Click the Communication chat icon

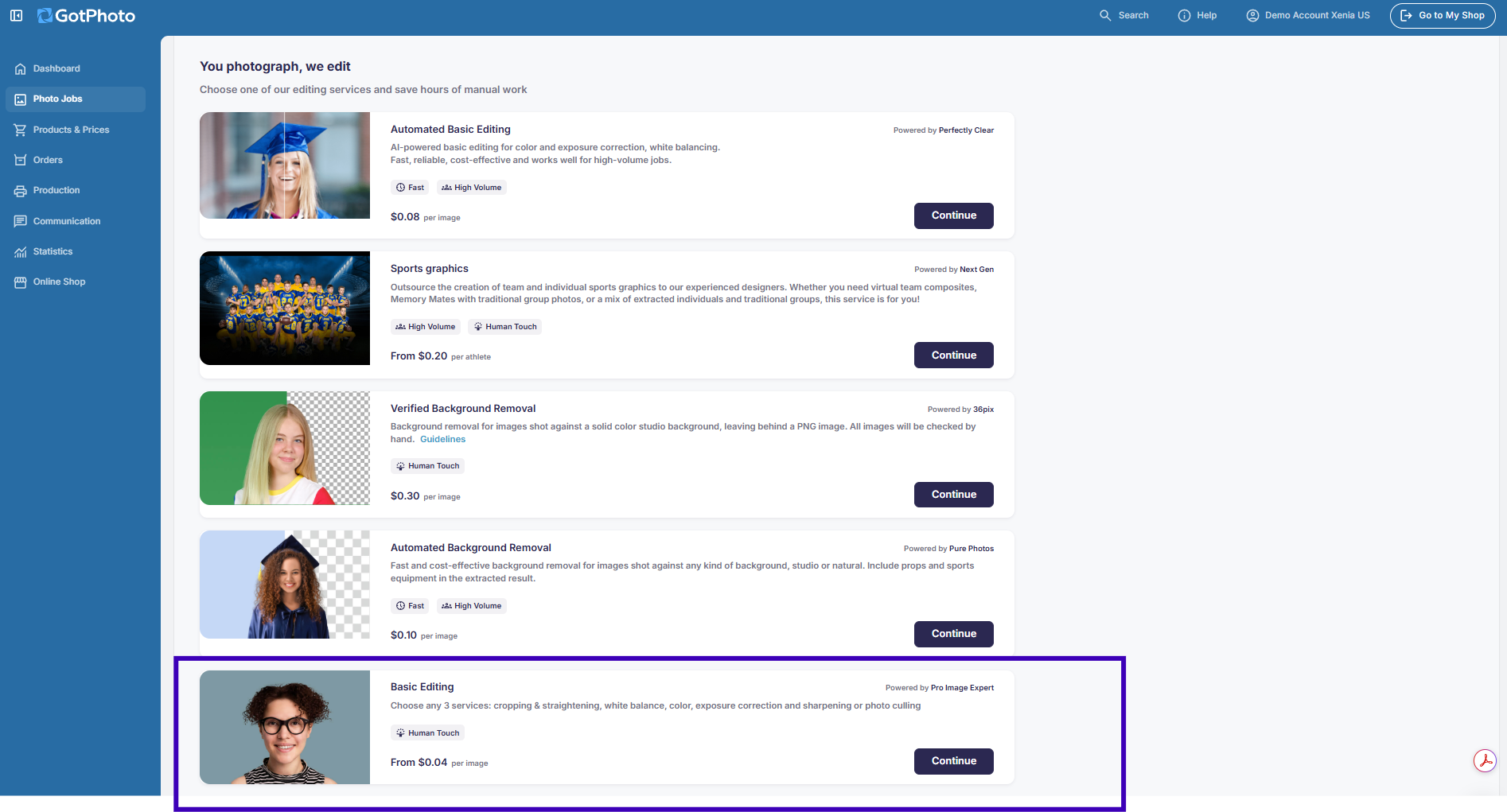coord(21,221)
